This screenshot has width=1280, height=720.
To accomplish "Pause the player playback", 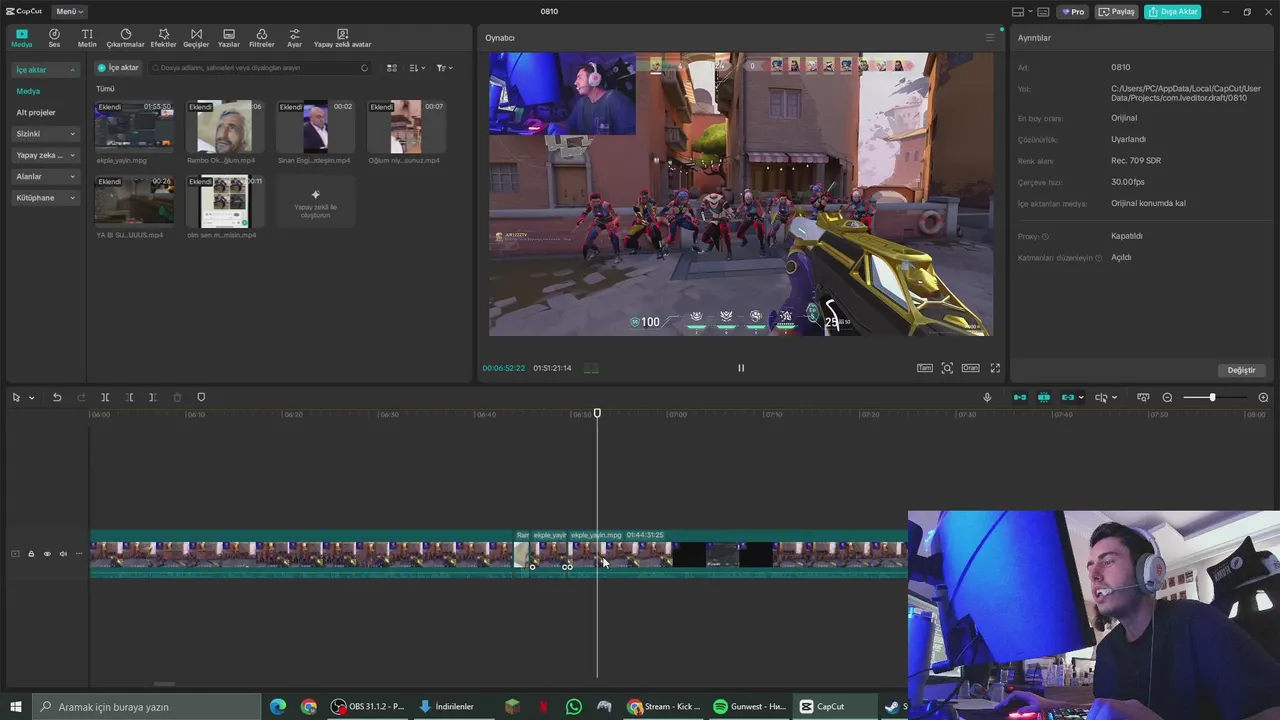I will (741, 368).
